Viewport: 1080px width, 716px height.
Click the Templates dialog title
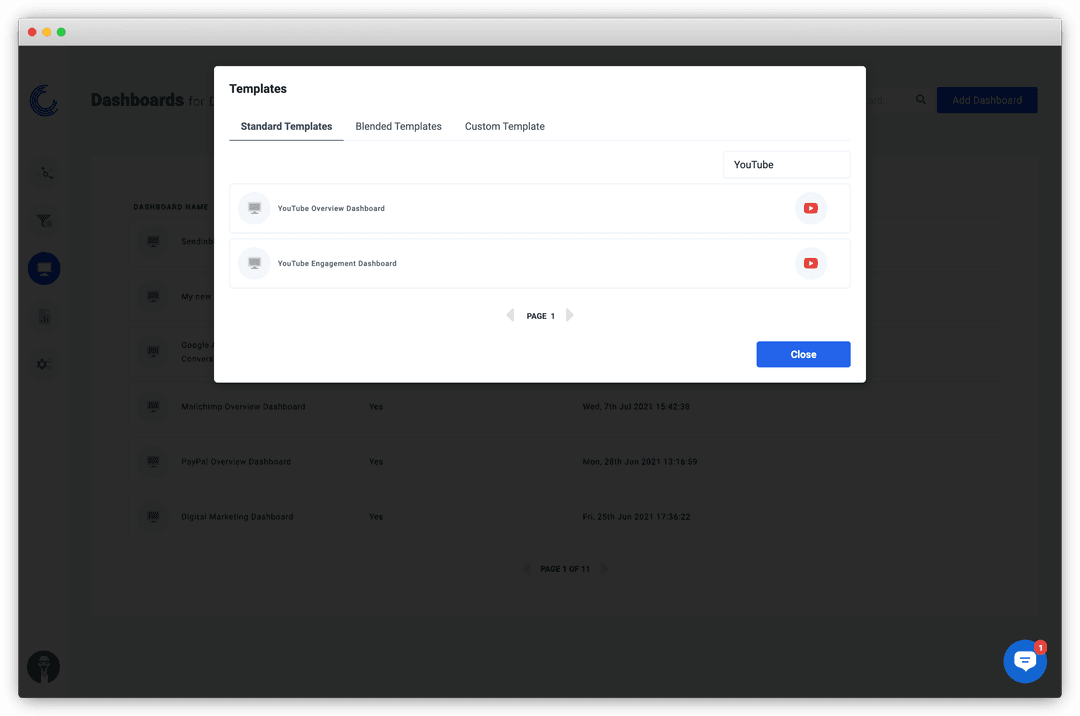click(x=258, y=89)
